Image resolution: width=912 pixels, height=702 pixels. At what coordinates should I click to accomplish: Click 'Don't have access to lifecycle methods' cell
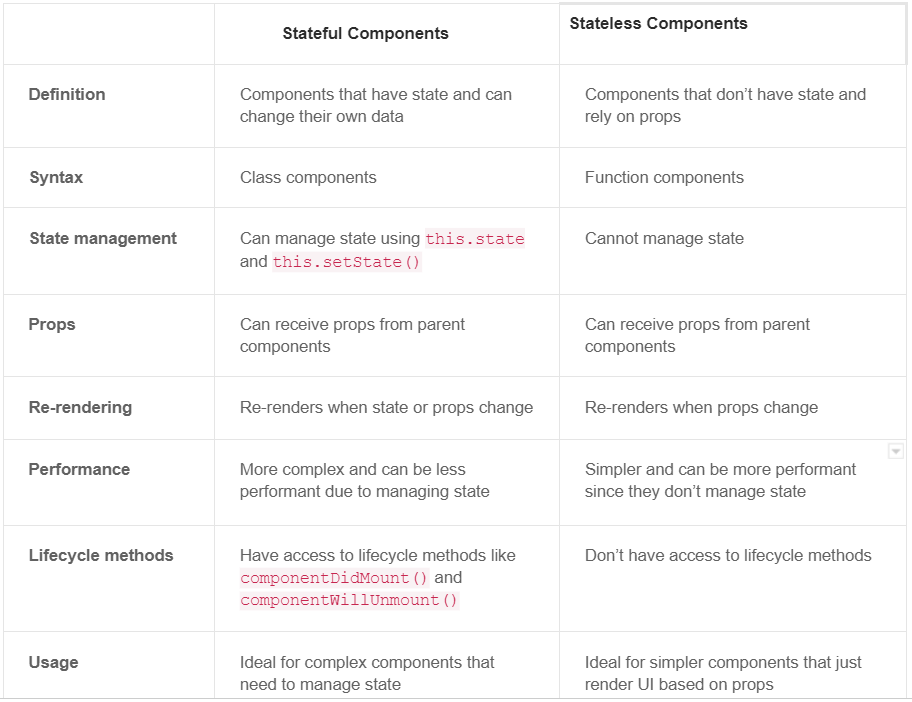[728, 555]
